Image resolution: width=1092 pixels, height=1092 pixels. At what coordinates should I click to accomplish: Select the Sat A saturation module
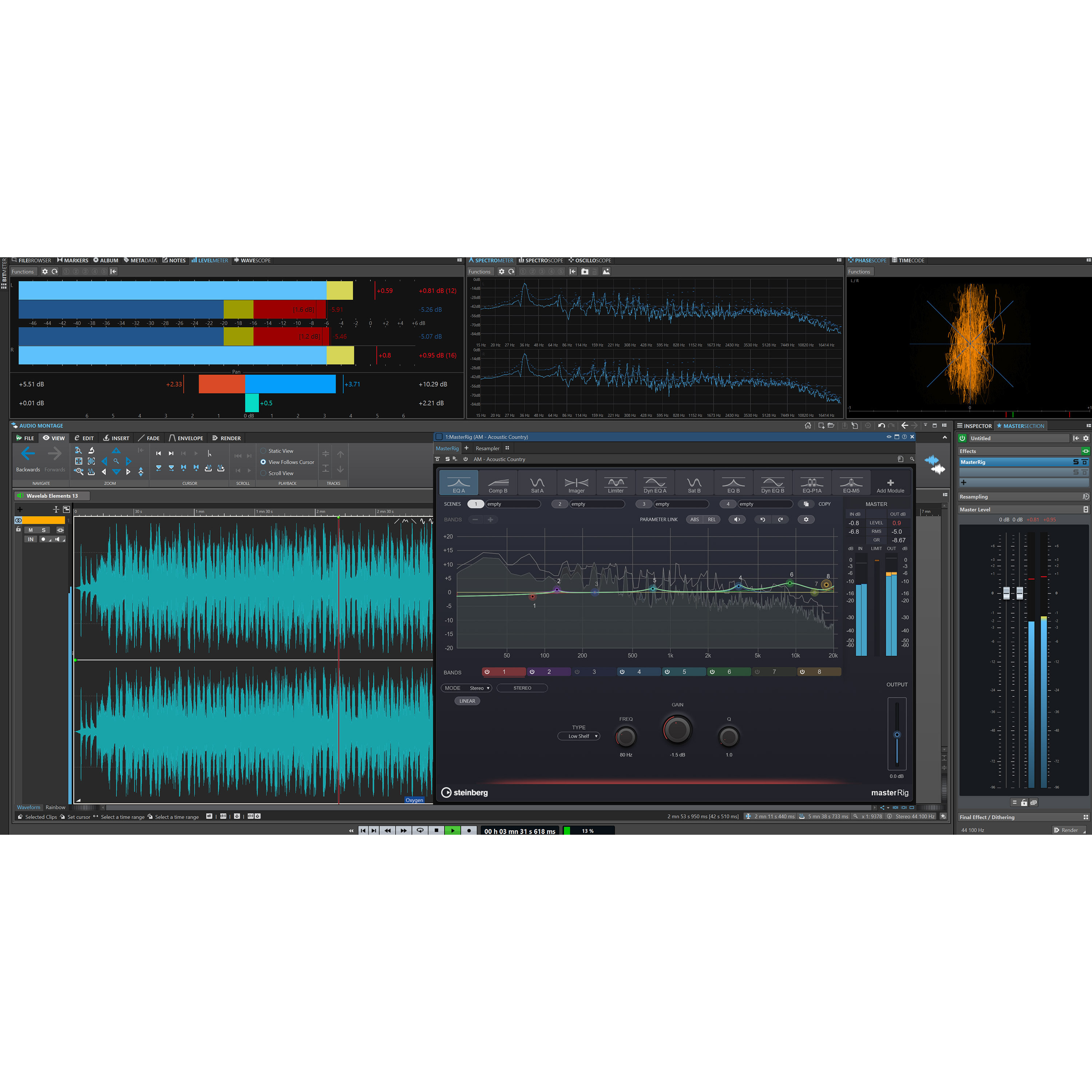[537, 484]
